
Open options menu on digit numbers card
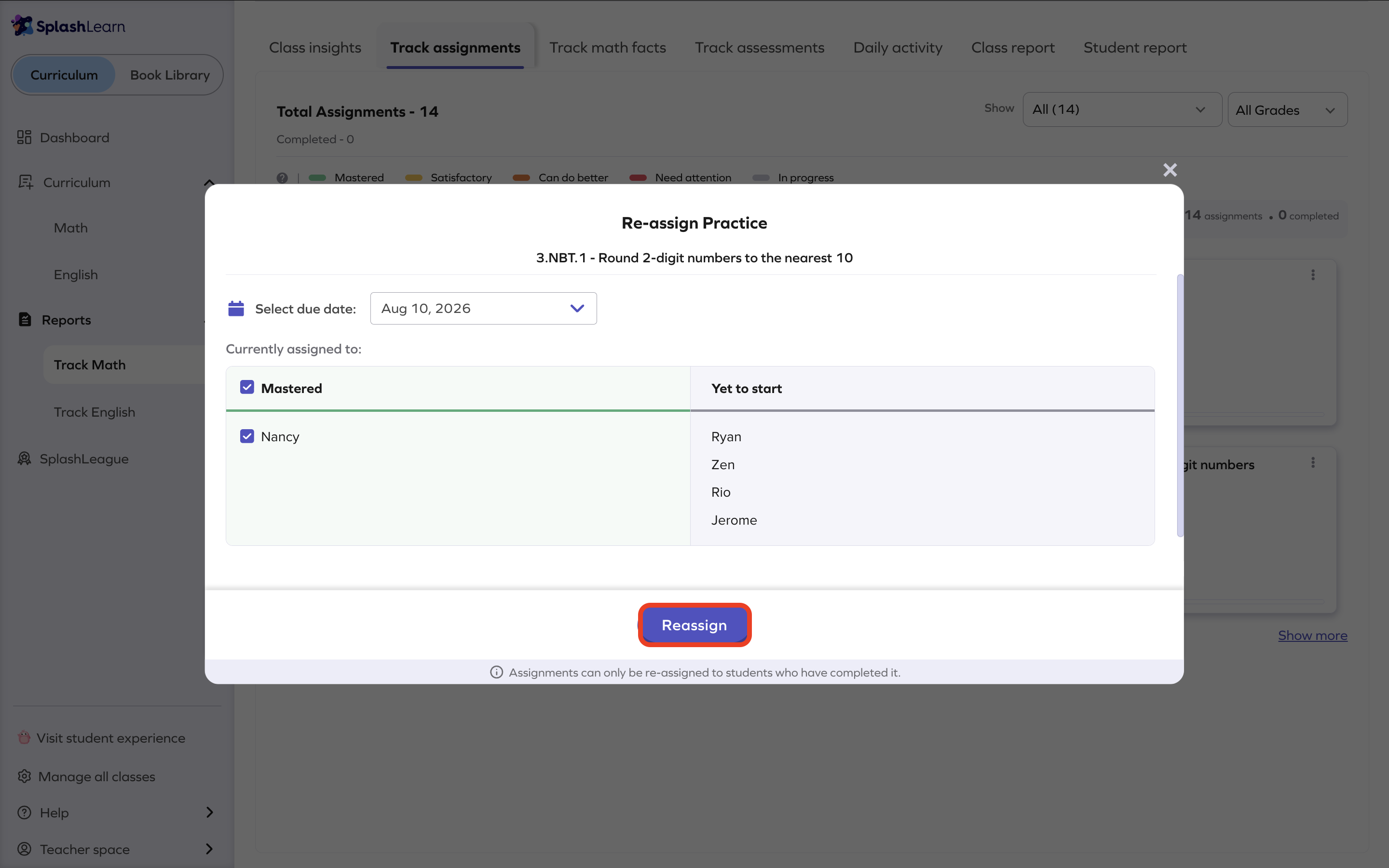coord(1313,463)
